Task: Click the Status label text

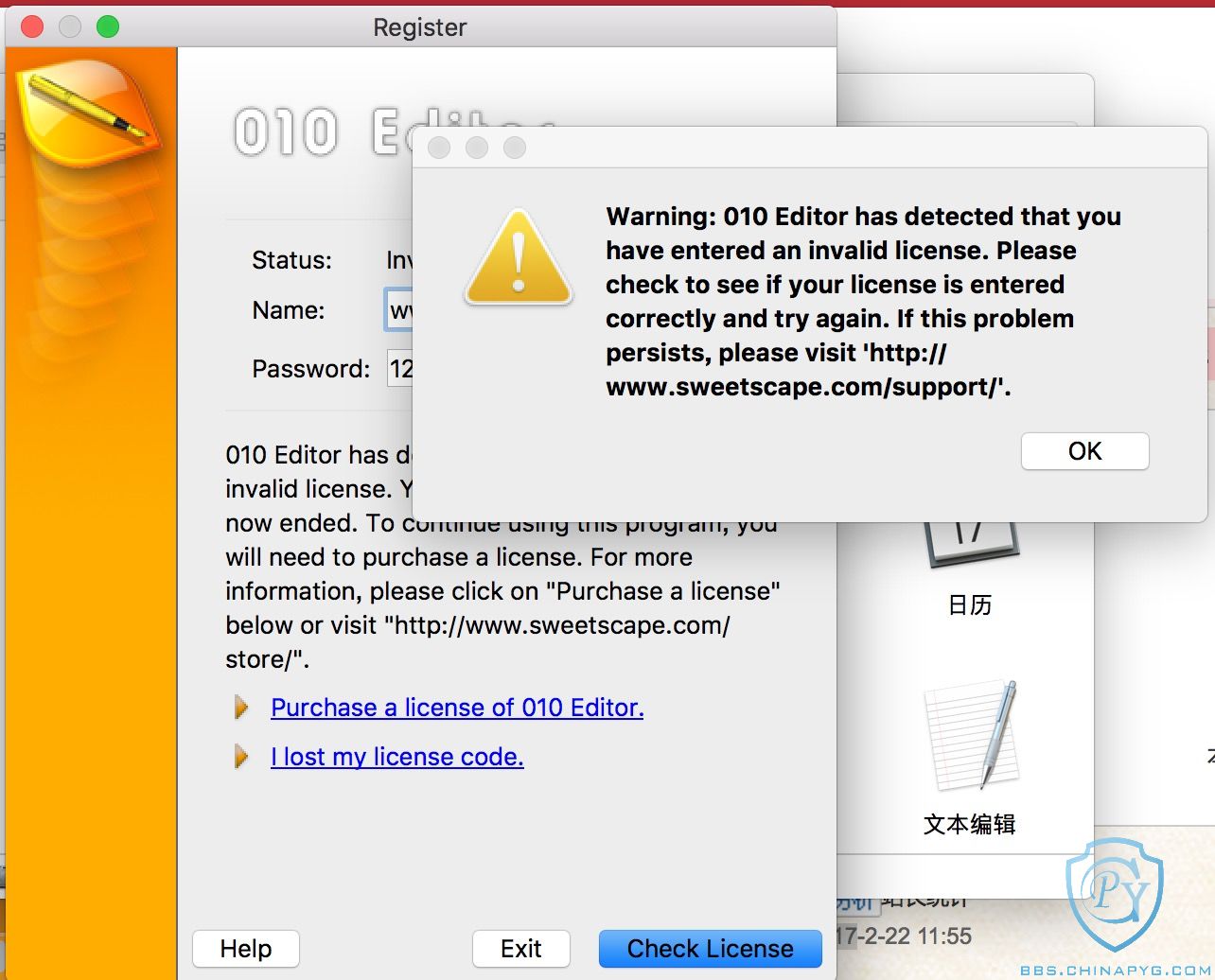Action: point(291,260)
